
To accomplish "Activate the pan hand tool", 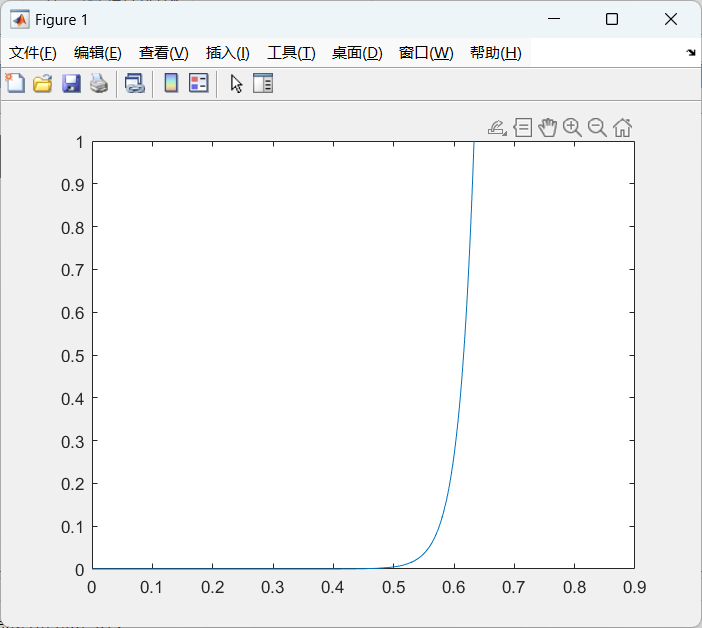I will coord(547,128).
